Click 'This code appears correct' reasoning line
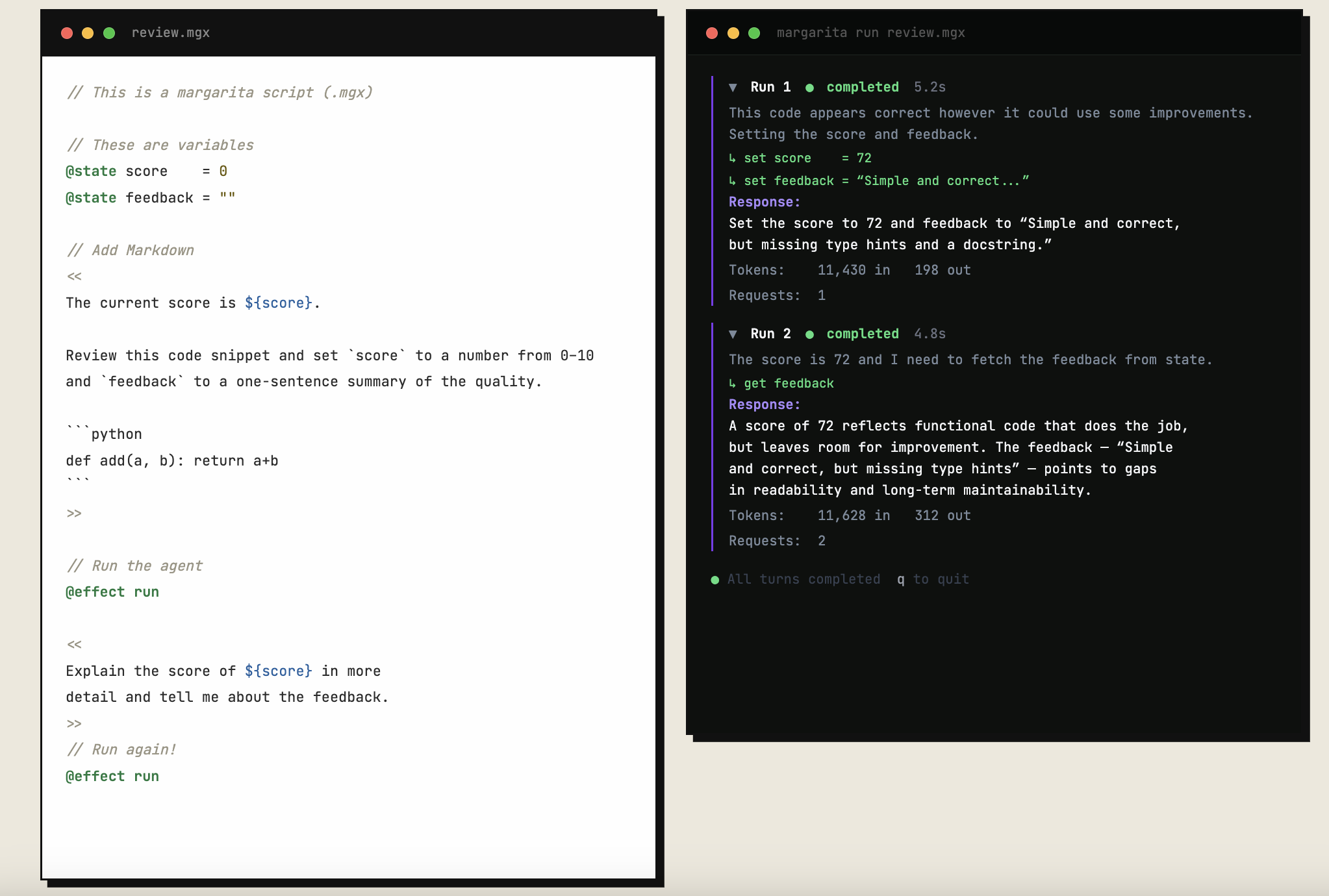Screen dimensions: 1329x896 (x=991, y=113)
